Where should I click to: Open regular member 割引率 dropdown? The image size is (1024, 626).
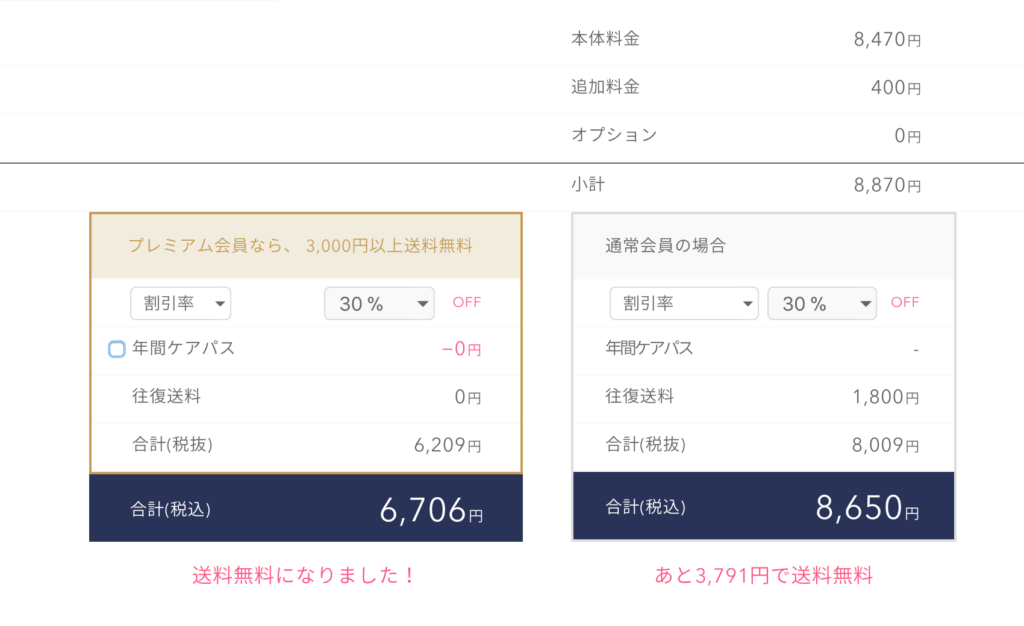coord(684,304)
